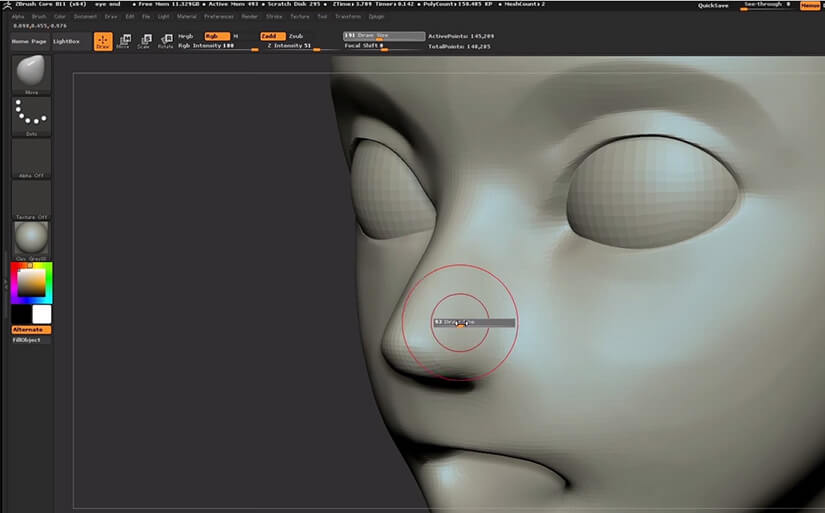Click the popup Draw Size slider on canvas
Viewport: 825px width, 513px height.
pos(474,323)
